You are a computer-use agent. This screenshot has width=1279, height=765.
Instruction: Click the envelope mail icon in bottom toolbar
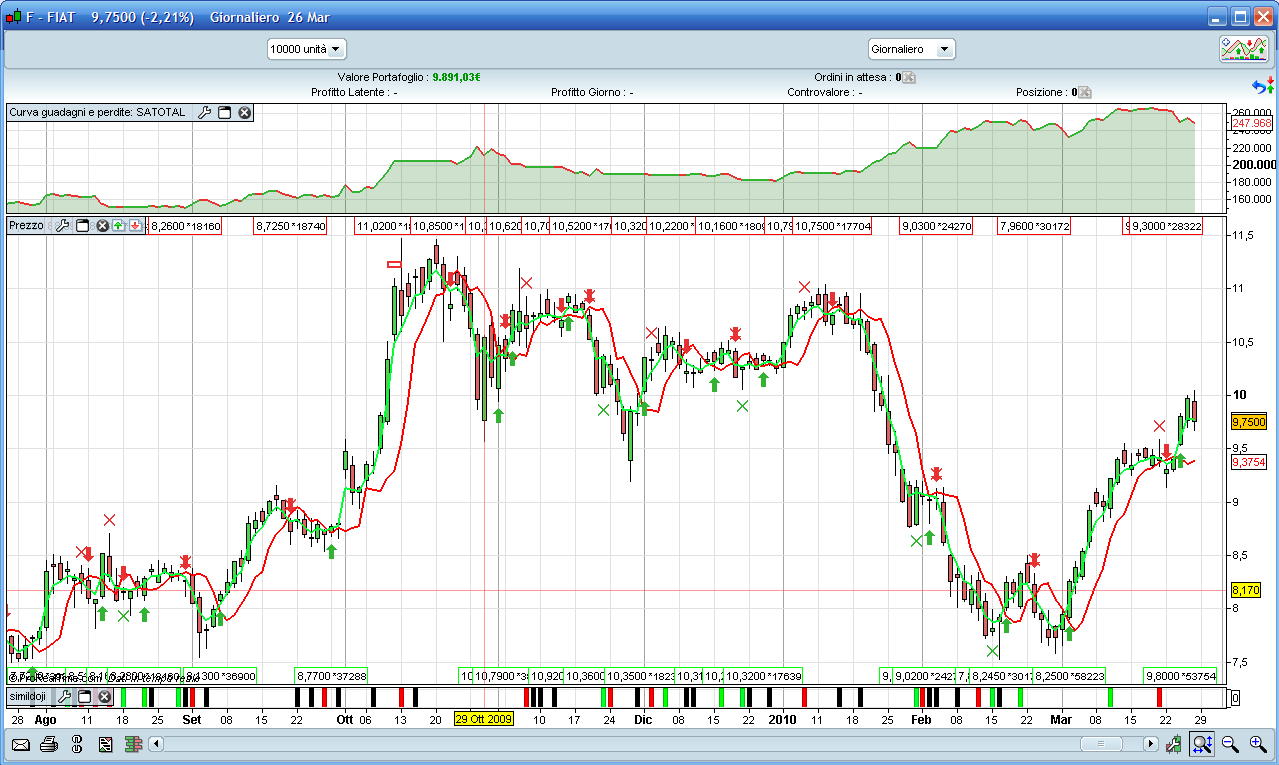[21, 744]
